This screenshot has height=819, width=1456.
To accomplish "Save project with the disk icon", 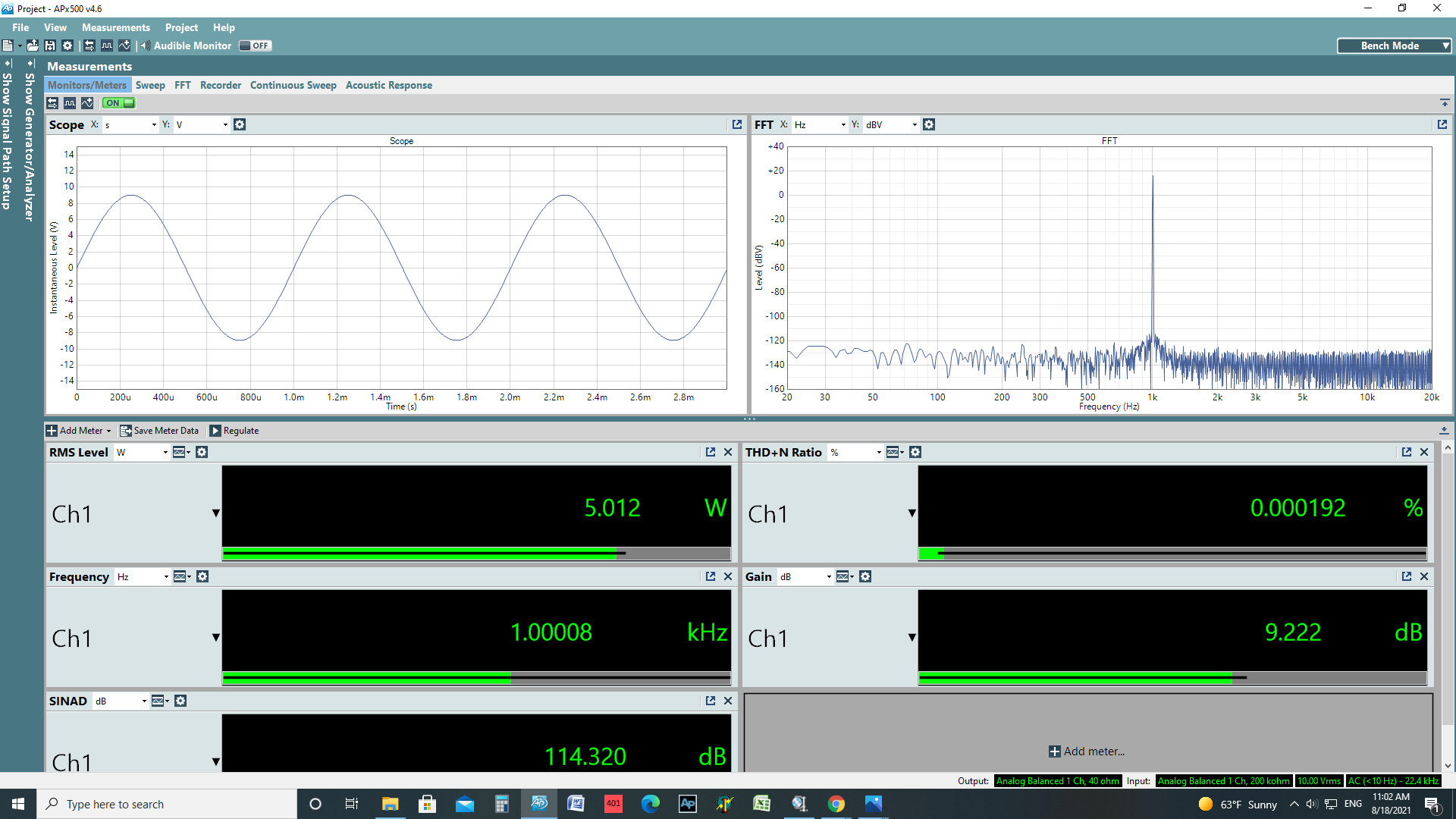I will click(x=50, y=45).
